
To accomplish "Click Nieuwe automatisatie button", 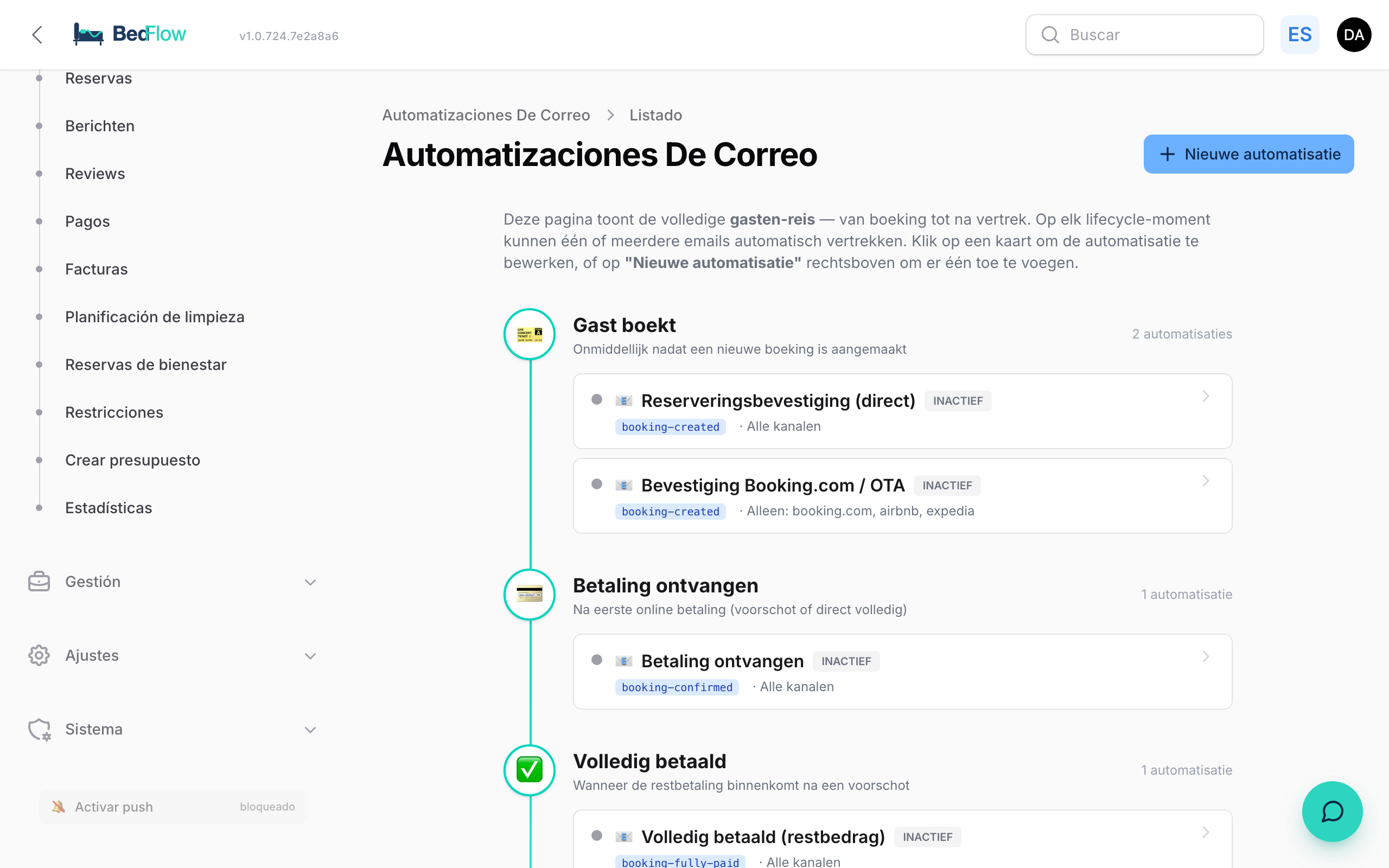I will (x=1248, y=154).
